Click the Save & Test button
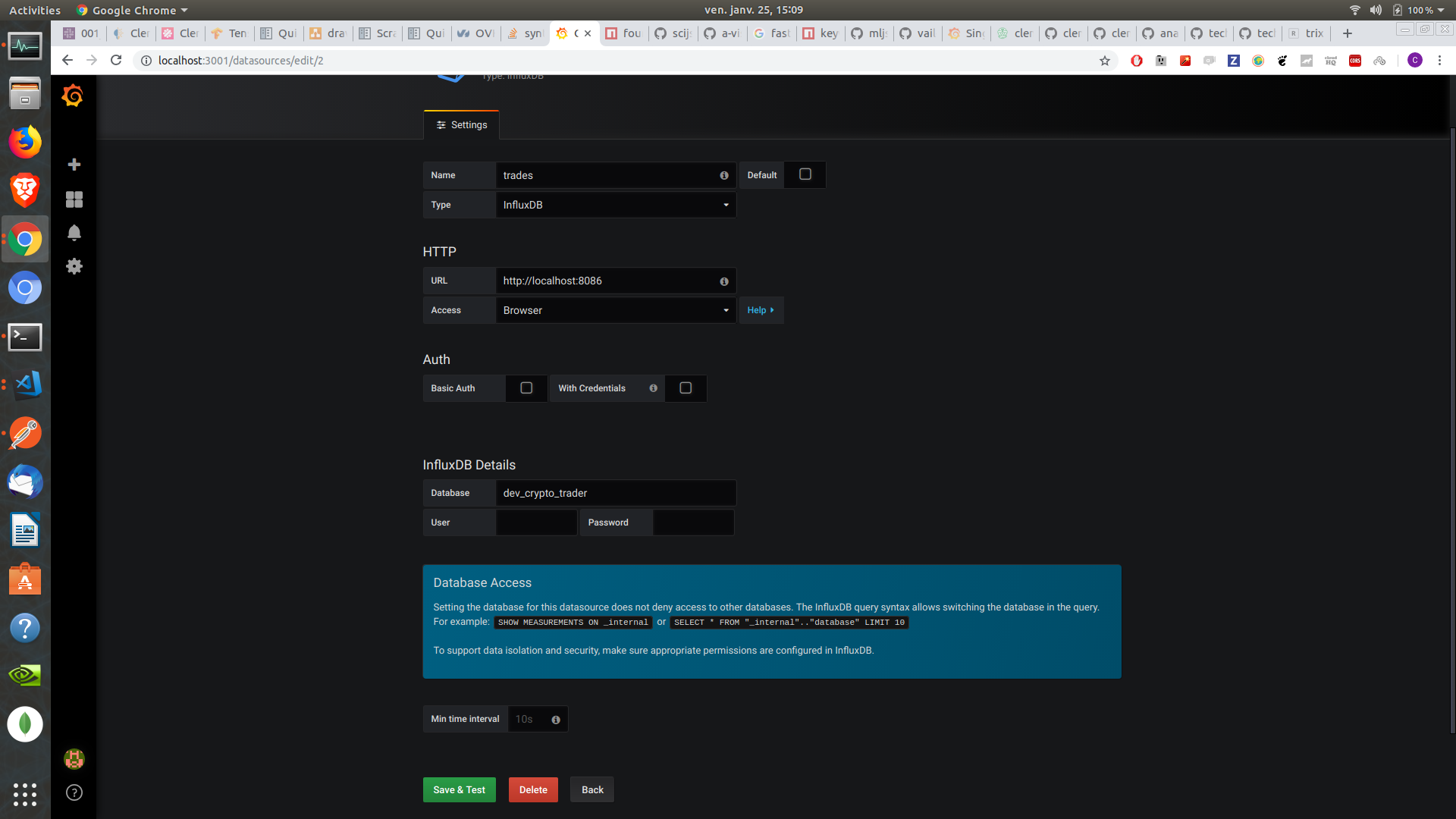Image resolution: width=1456 pixels, height=819 pixels. pyautogui.click(x=459, y=789)
